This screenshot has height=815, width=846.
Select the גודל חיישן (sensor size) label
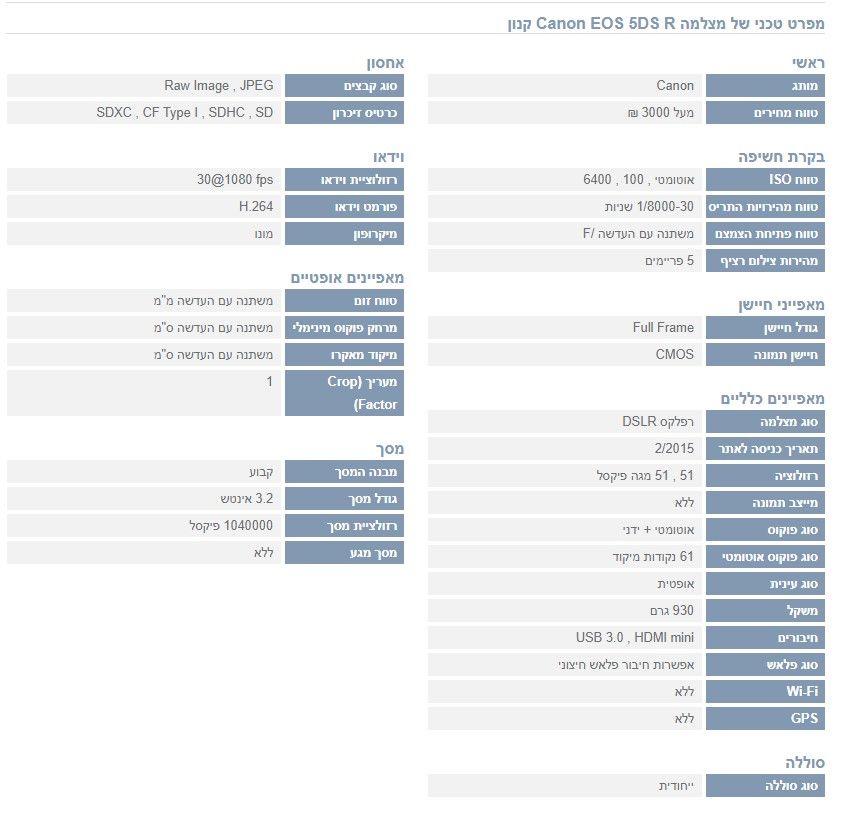coord(765,327)
